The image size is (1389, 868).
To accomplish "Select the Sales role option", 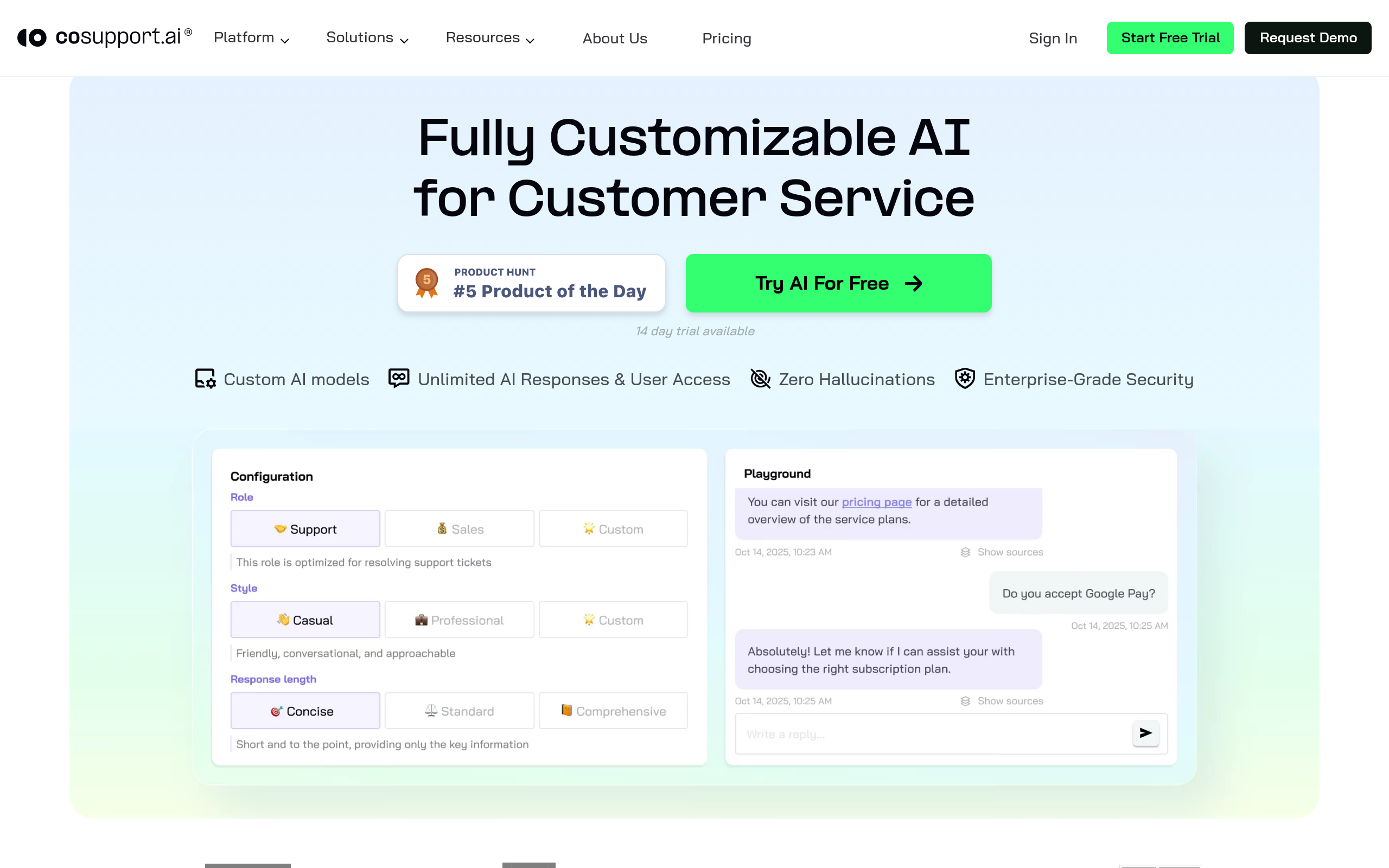I will pos(459,528).
